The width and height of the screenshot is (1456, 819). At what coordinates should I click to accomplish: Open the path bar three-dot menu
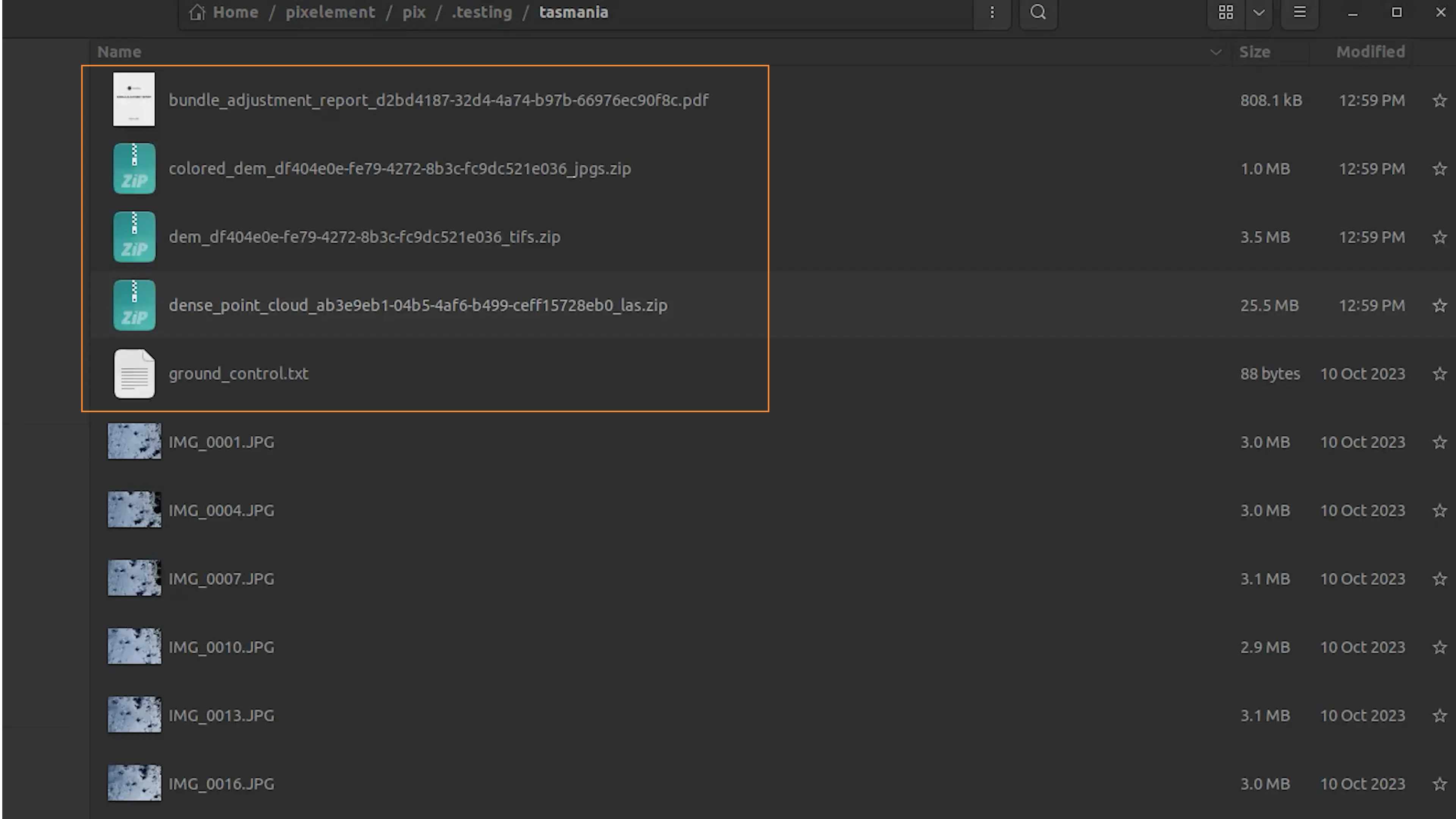(992, 13)
